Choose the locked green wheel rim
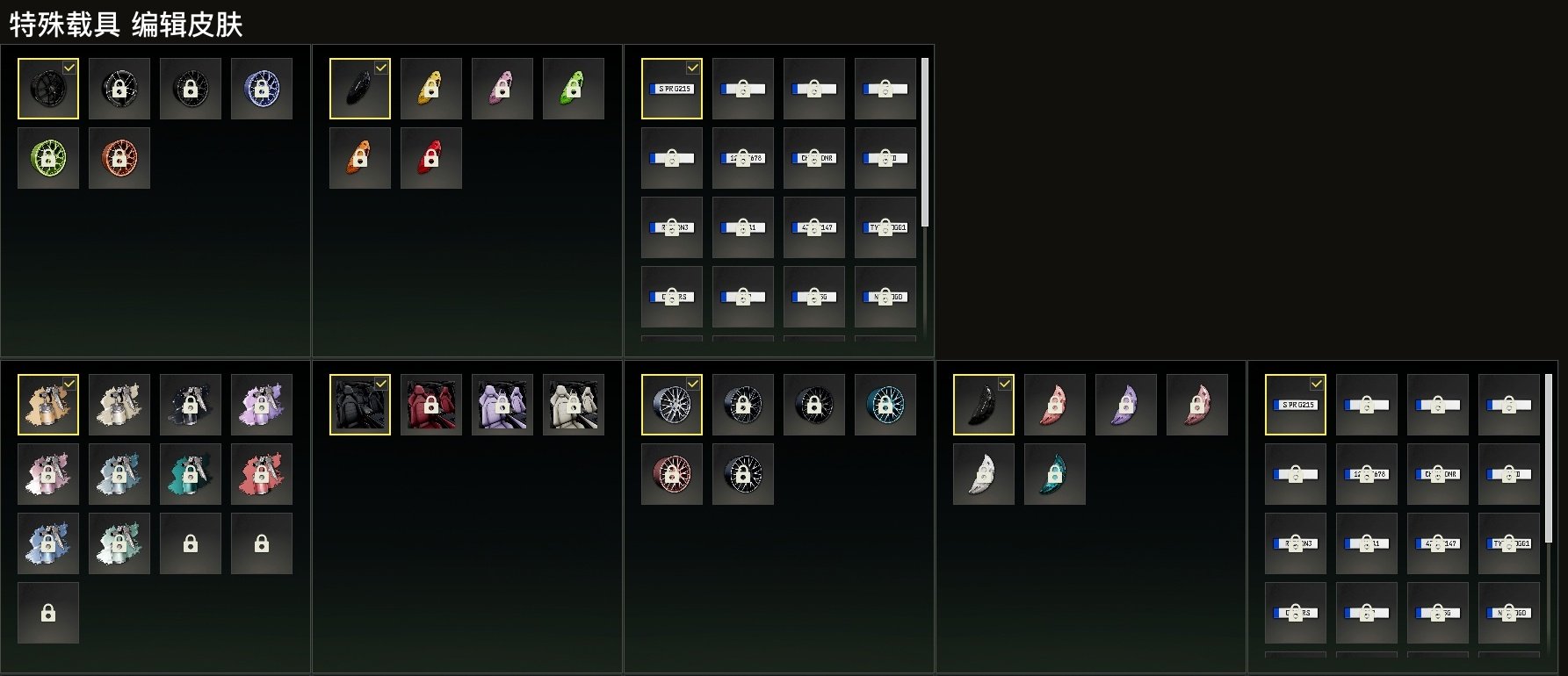1568x676 pixels. (x=48, y=158)
